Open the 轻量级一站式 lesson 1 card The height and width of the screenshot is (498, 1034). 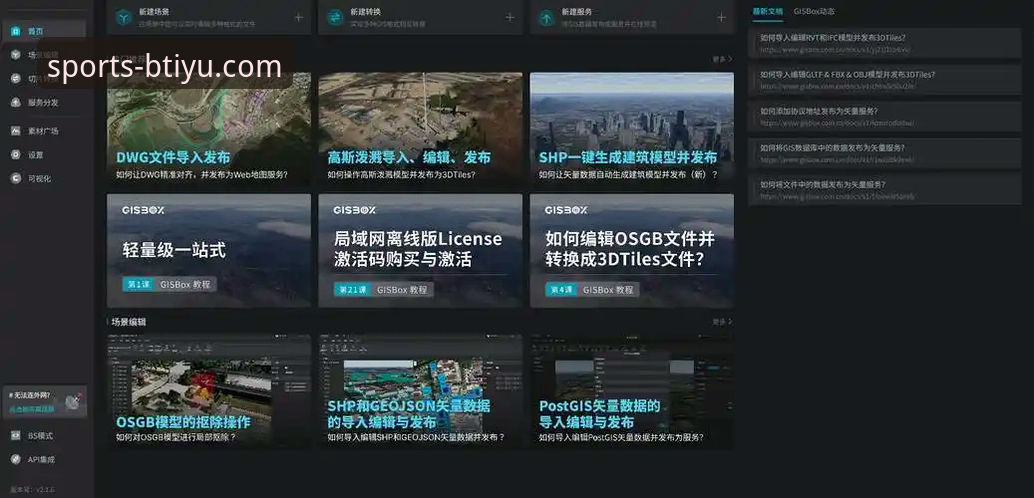(x=208, y=251)
